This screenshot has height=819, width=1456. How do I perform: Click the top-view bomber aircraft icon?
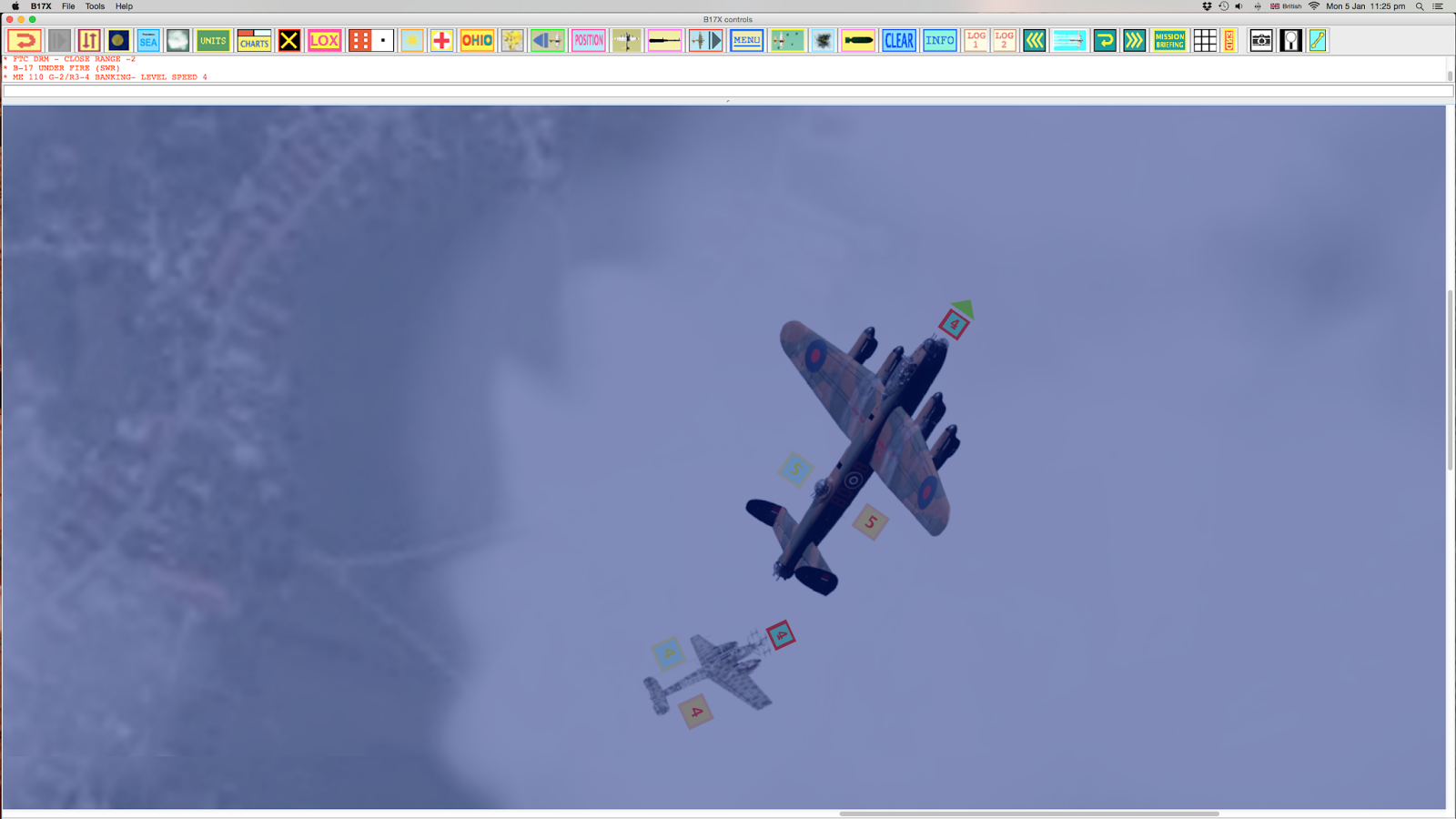pyautogui.click(x=627, y=40)
